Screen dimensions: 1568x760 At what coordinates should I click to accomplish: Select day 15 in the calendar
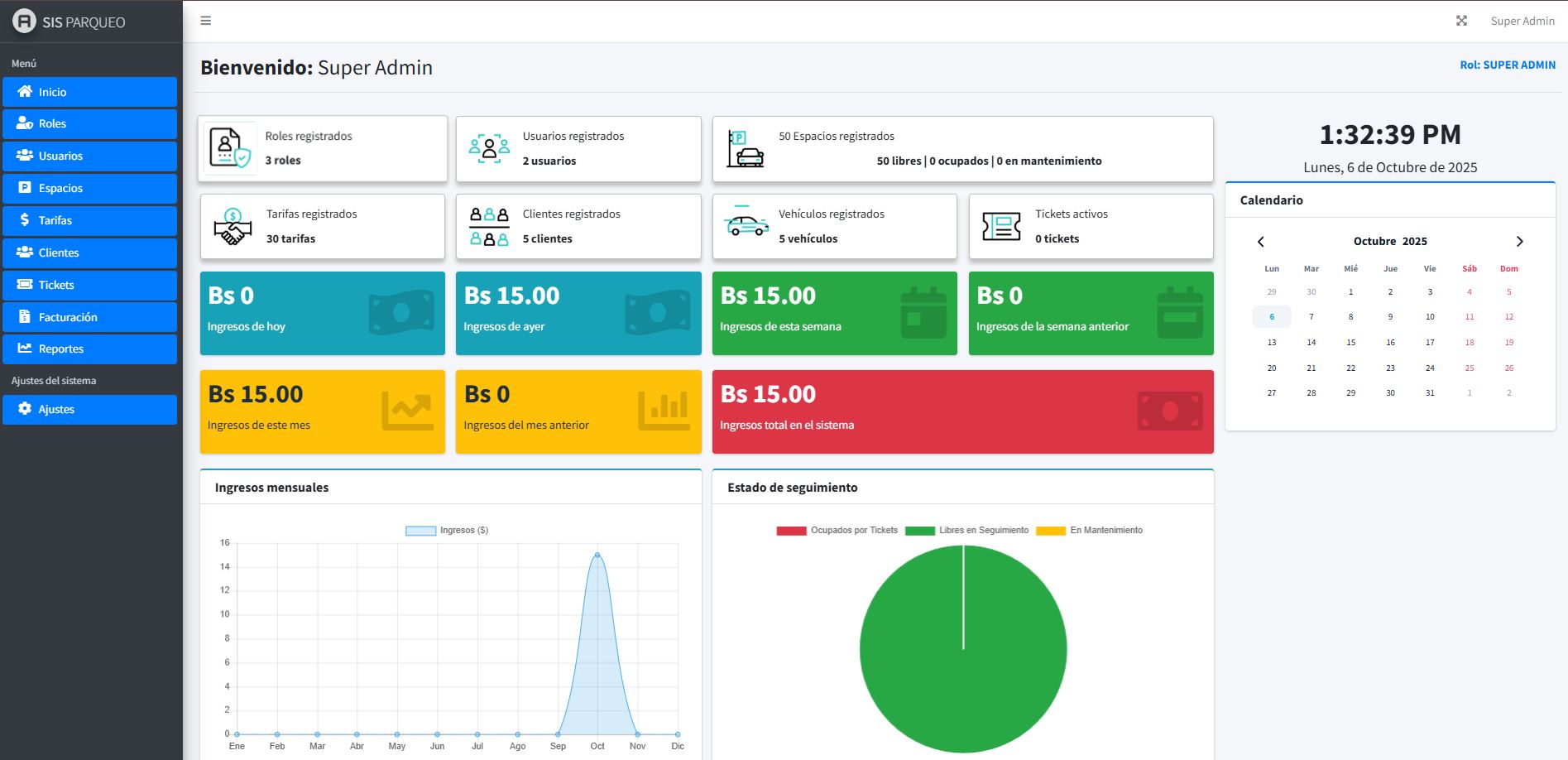[1350, 343]
